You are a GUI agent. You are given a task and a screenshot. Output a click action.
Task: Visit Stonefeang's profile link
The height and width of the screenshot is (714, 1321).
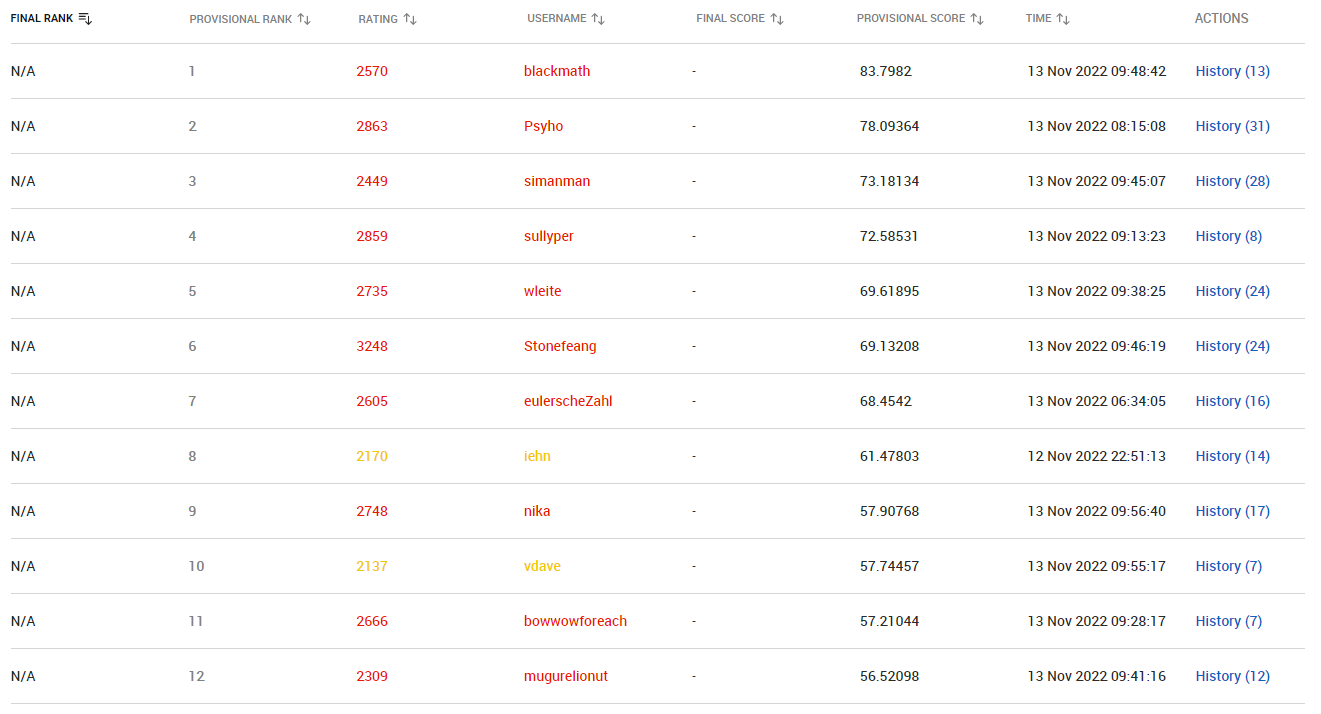click(560, 346)
